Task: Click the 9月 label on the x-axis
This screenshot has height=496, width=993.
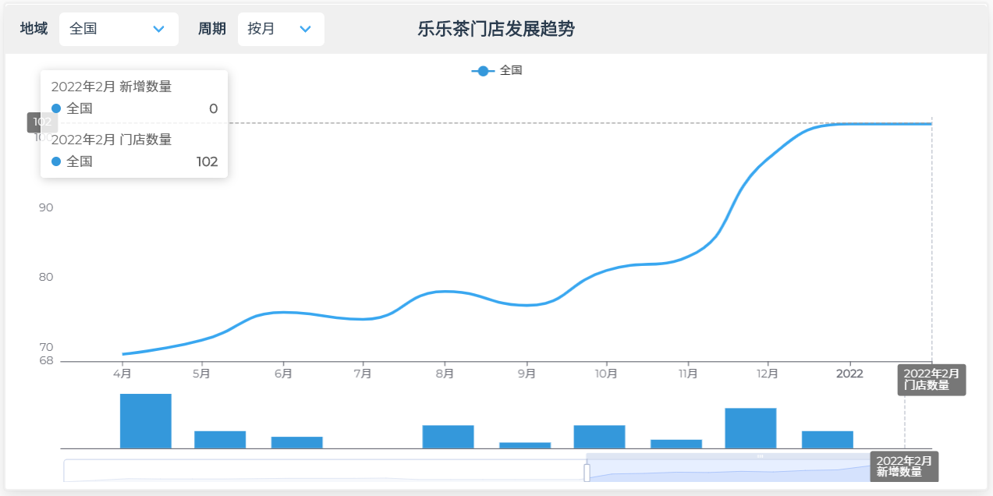Action: click(526, 374)
